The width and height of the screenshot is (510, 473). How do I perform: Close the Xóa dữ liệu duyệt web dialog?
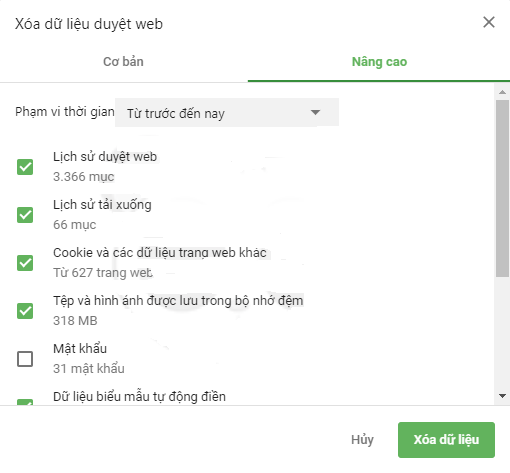[x=489, y=22]
